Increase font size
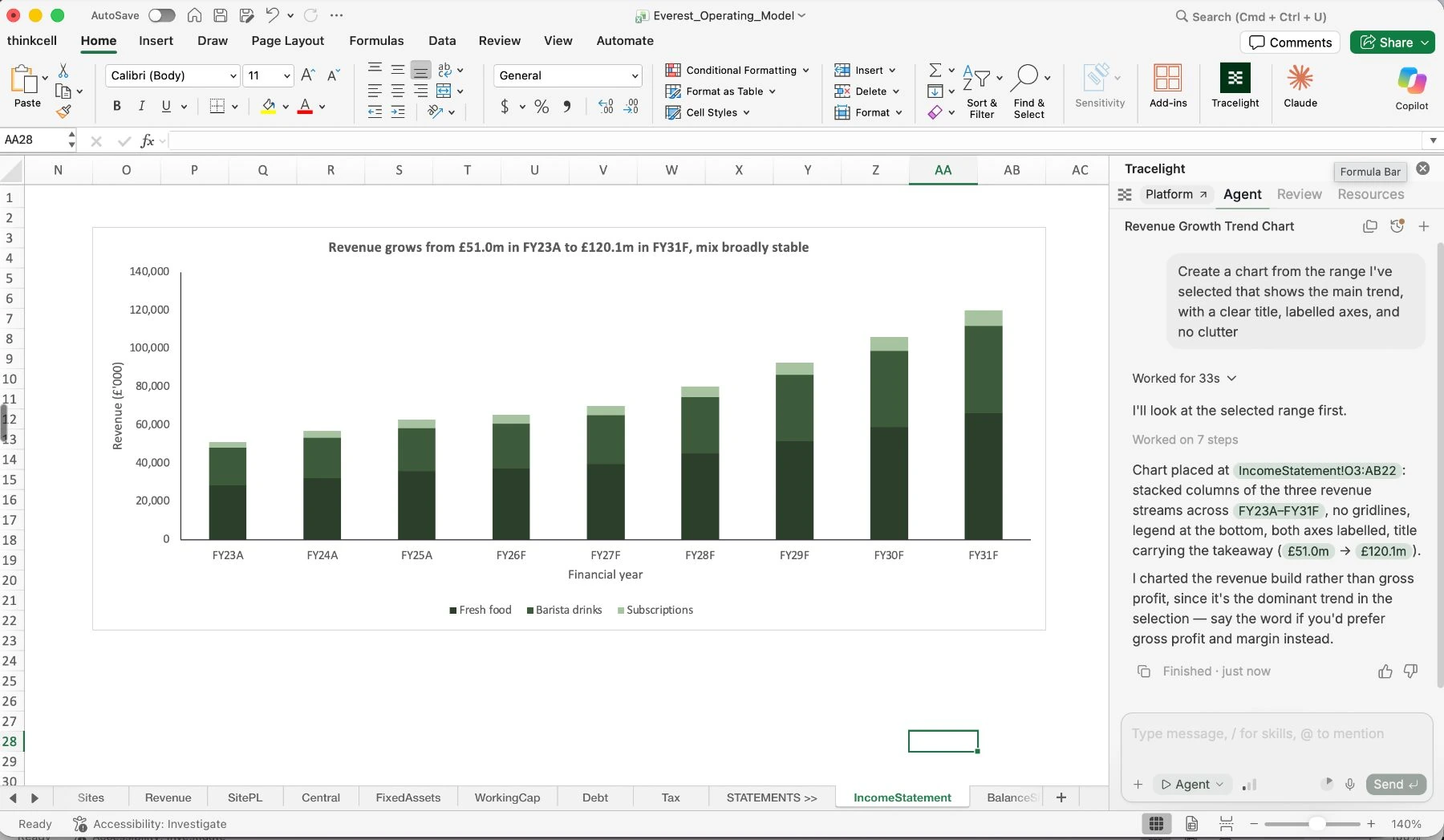Screen dimensions: 1444x840 pos(308,75)
